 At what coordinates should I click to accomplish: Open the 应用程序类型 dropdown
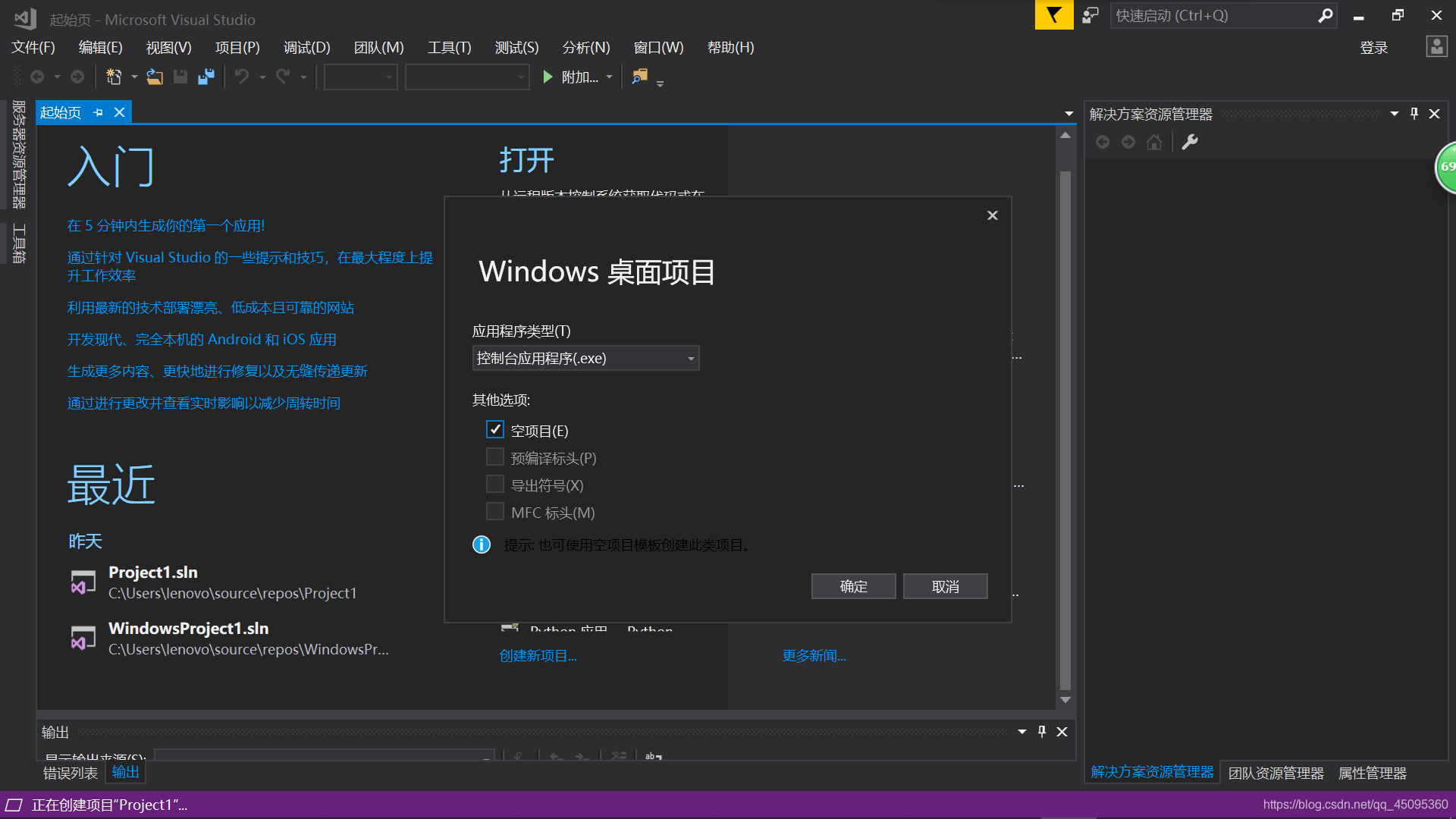(x=585, y=358)
